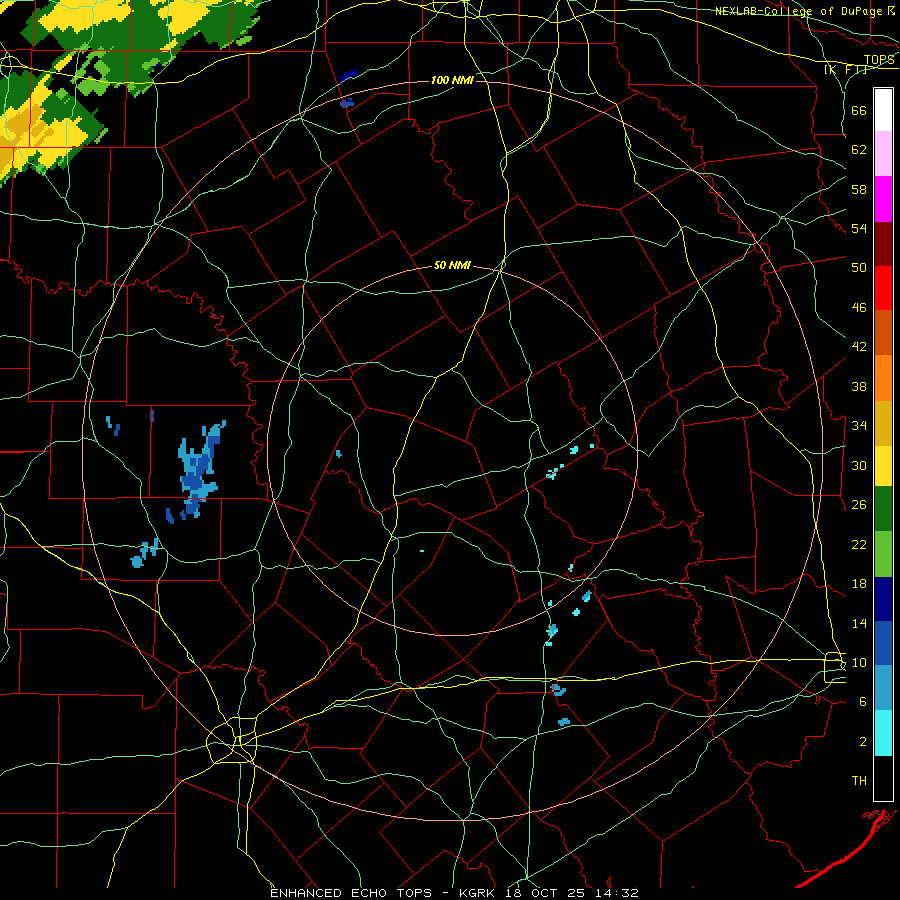Click the "42" legend value
This screenshot has width=900, height=900.
[859, 346]
